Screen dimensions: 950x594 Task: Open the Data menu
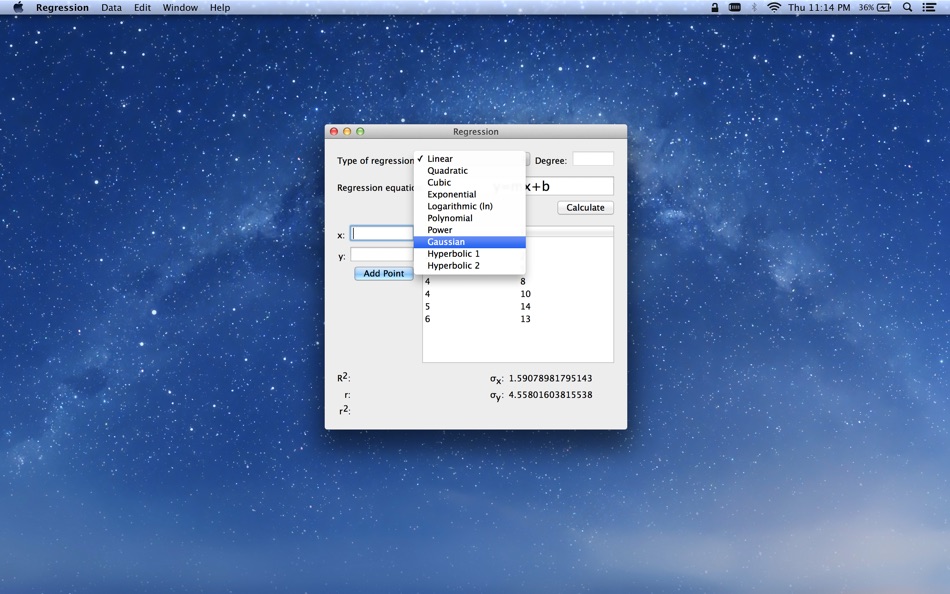[x=111, y=7]
